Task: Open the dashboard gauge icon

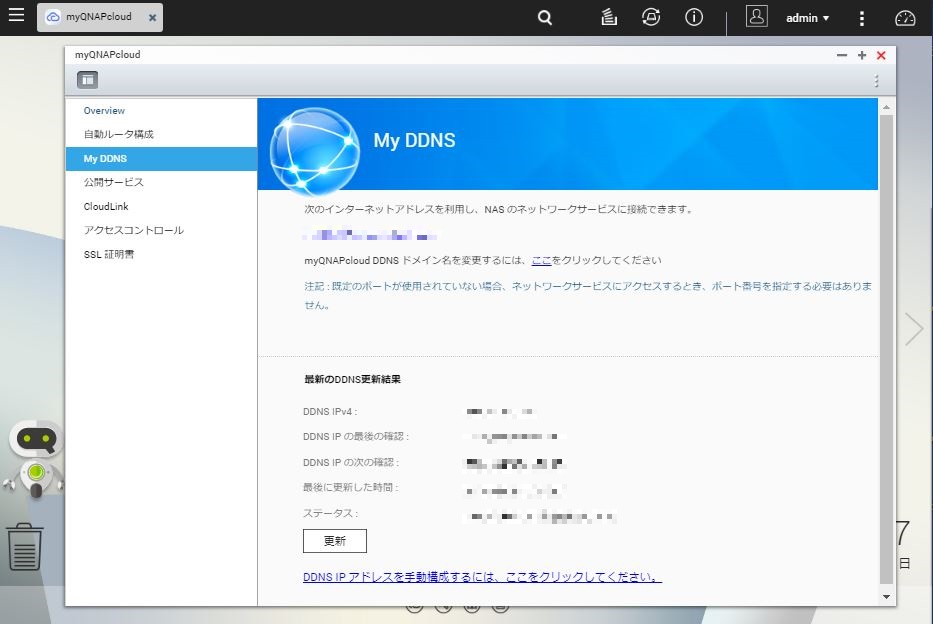Action: 905,18
